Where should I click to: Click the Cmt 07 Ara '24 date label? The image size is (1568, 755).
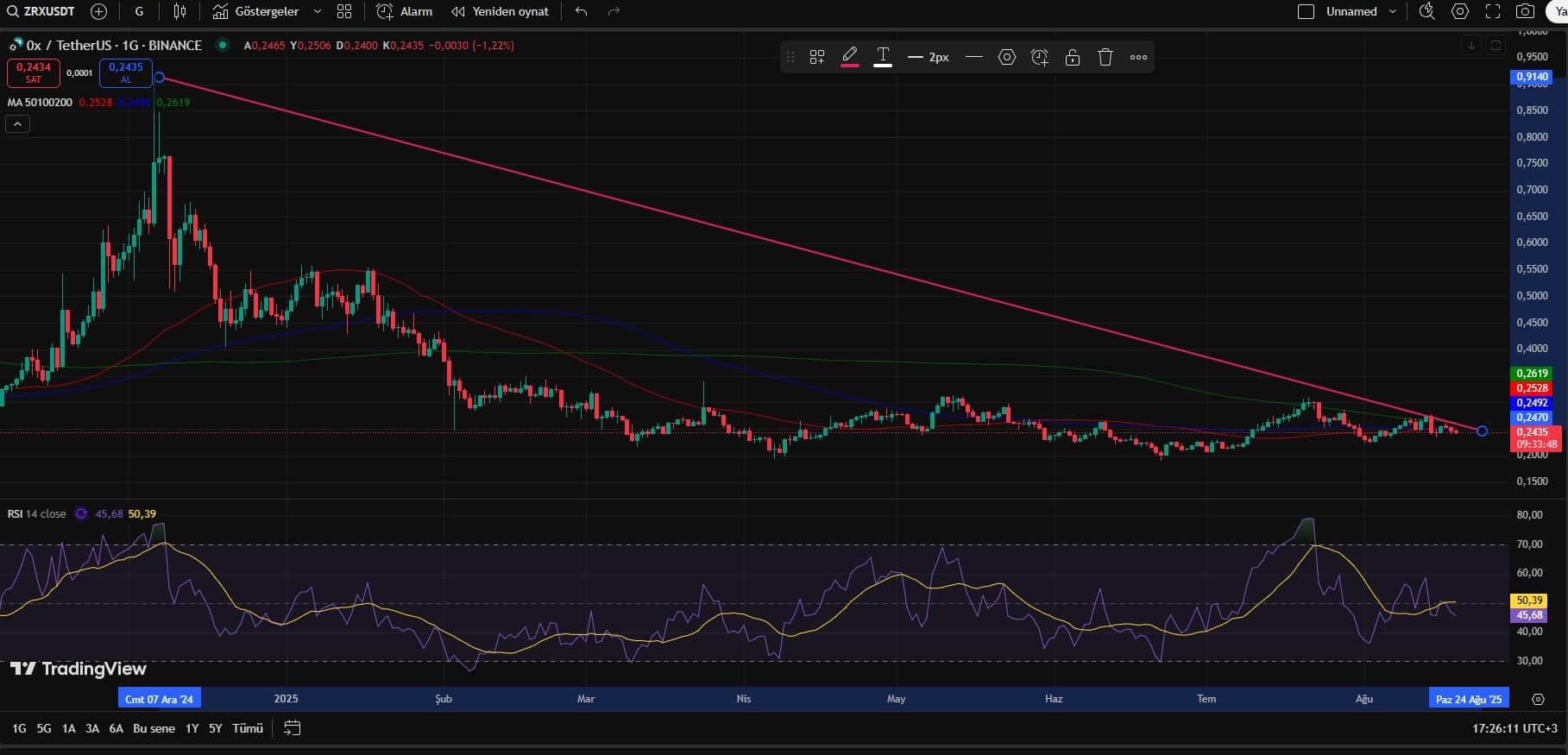(159, 699)
